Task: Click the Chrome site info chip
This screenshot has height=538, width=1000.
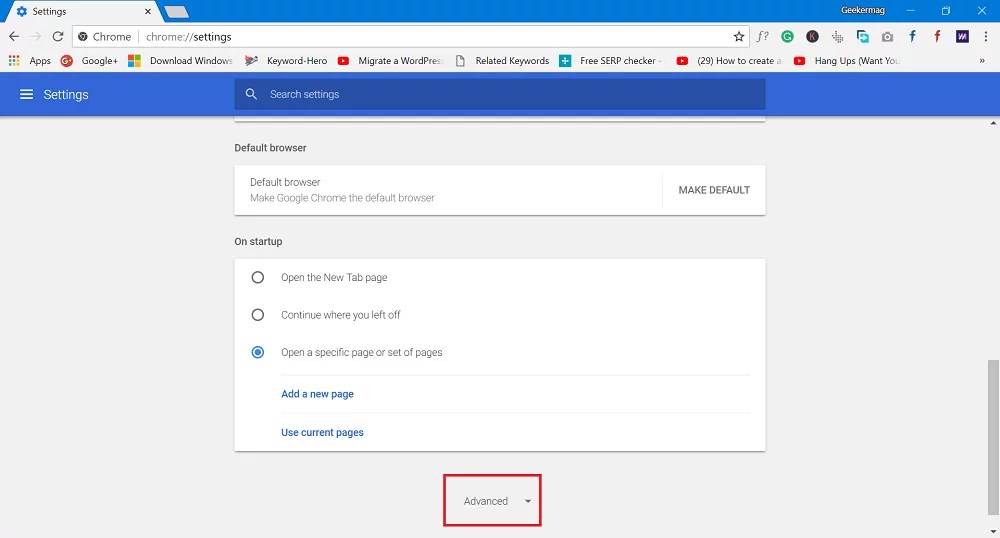Action: [105, 37]
